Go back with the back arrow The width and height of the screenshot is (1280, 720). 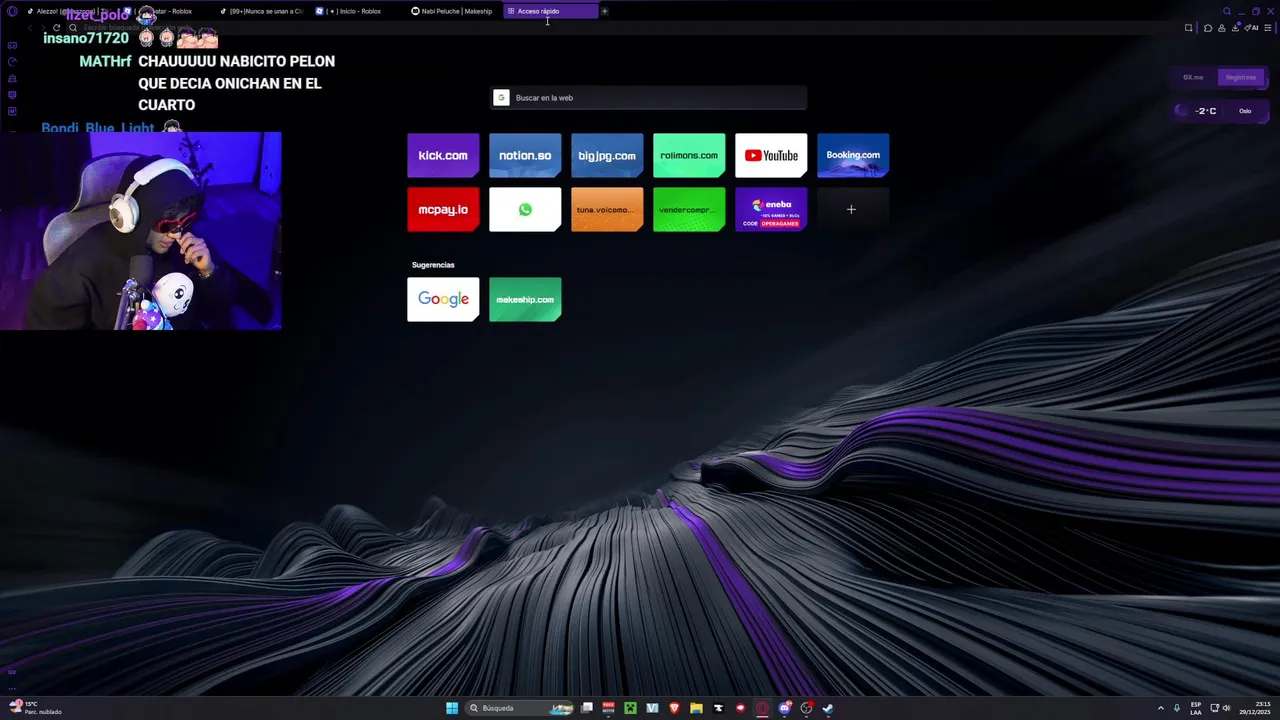pyautogui.click(x=30, y=28)
